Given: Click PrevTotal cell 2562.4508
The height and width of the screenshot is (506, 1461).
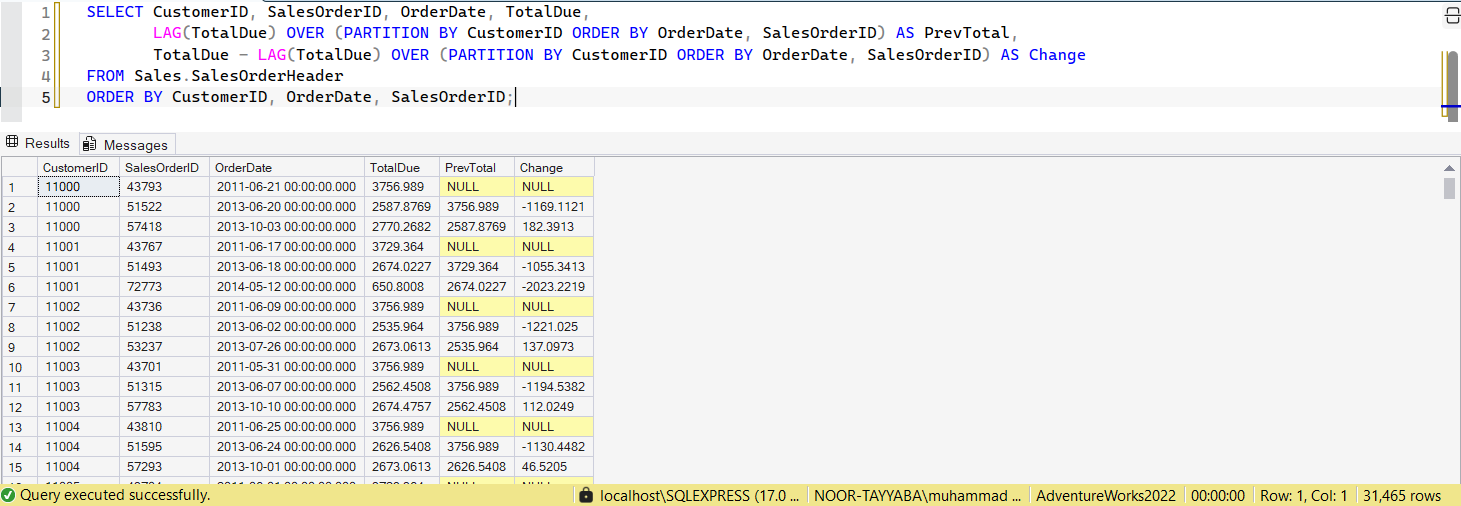Looking at the screenshot, I should pyautogui.click(x=477, y=407).
